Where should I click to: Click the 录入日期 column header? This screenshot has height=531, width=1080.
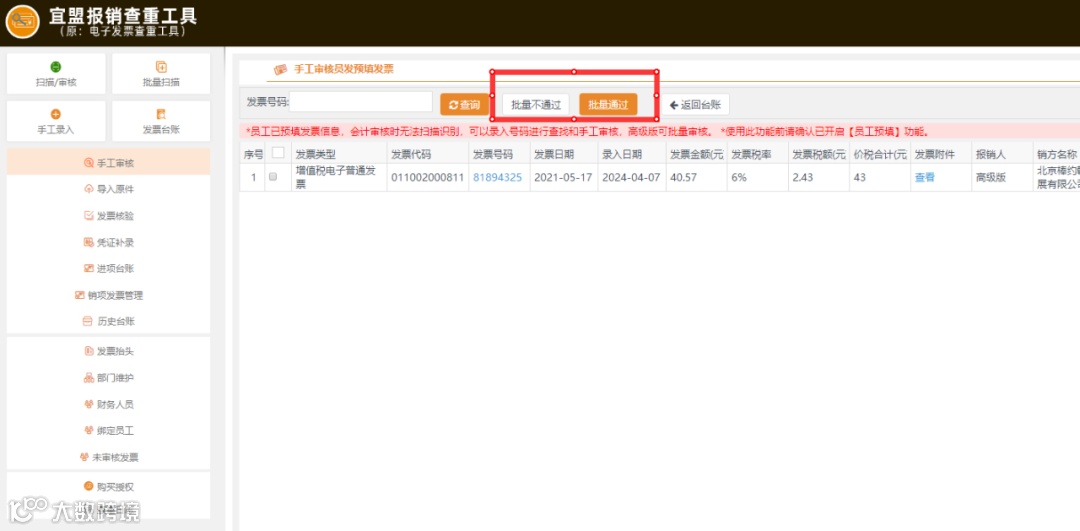[x=622, y=154]
